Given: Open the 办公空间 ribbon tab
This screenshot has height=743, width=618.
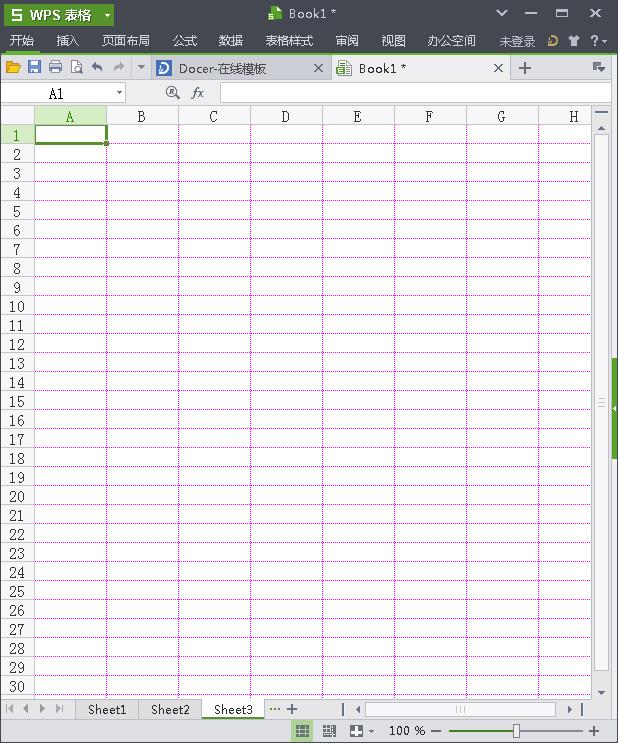Looking at the screenshot, I should tap(451, 41).
